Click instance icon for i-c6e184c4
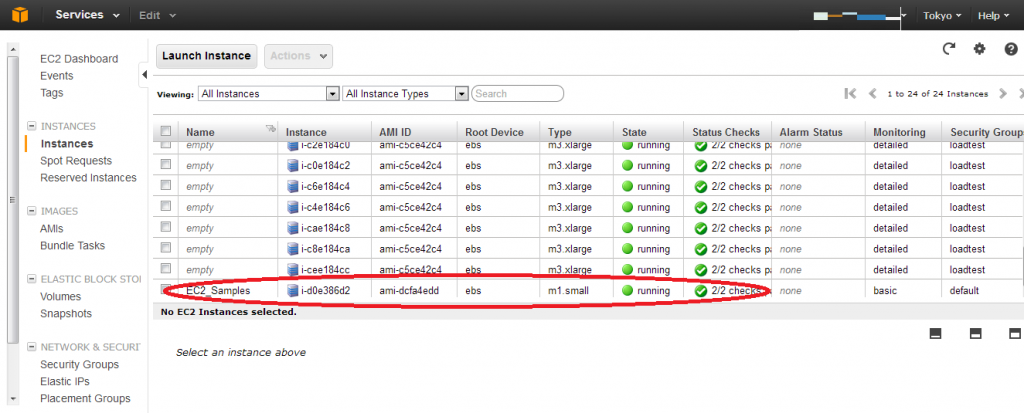 click(293, 186)
